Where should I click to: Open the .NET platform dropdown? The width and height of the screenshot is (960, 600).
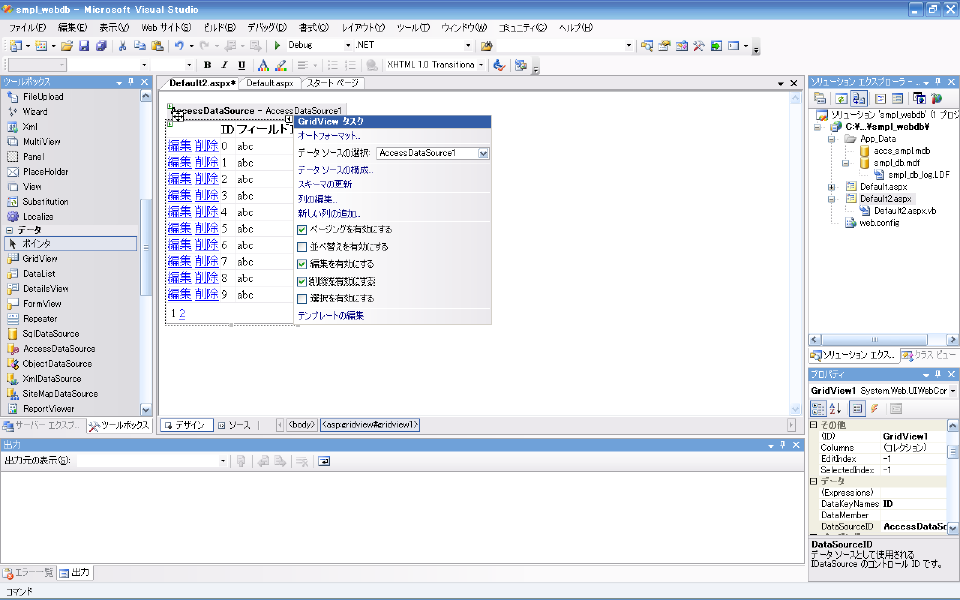468,45
